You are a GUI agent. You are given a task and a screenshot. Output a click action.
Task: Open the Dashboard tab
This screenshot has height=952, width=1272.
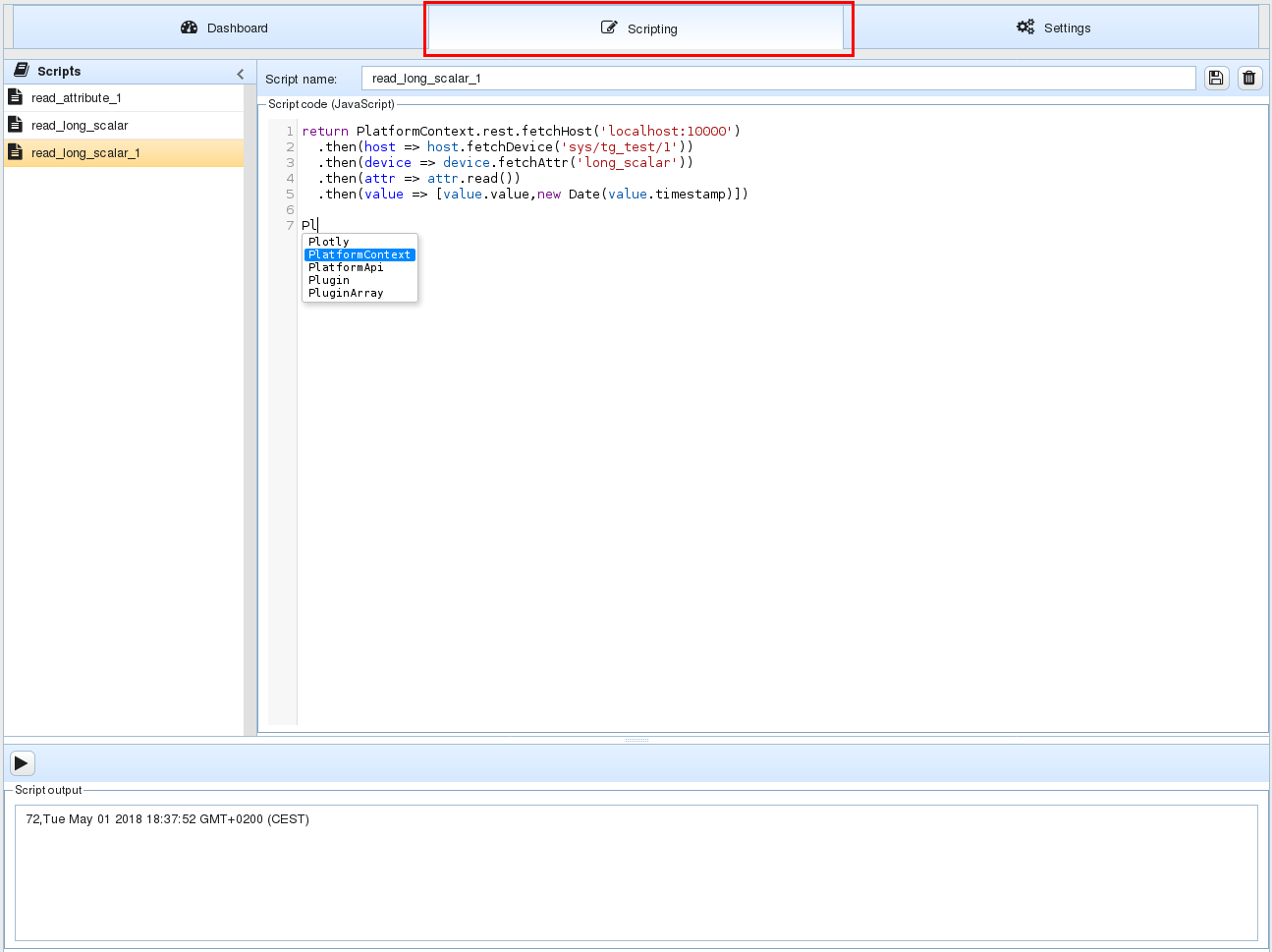(x=223, y=28)
